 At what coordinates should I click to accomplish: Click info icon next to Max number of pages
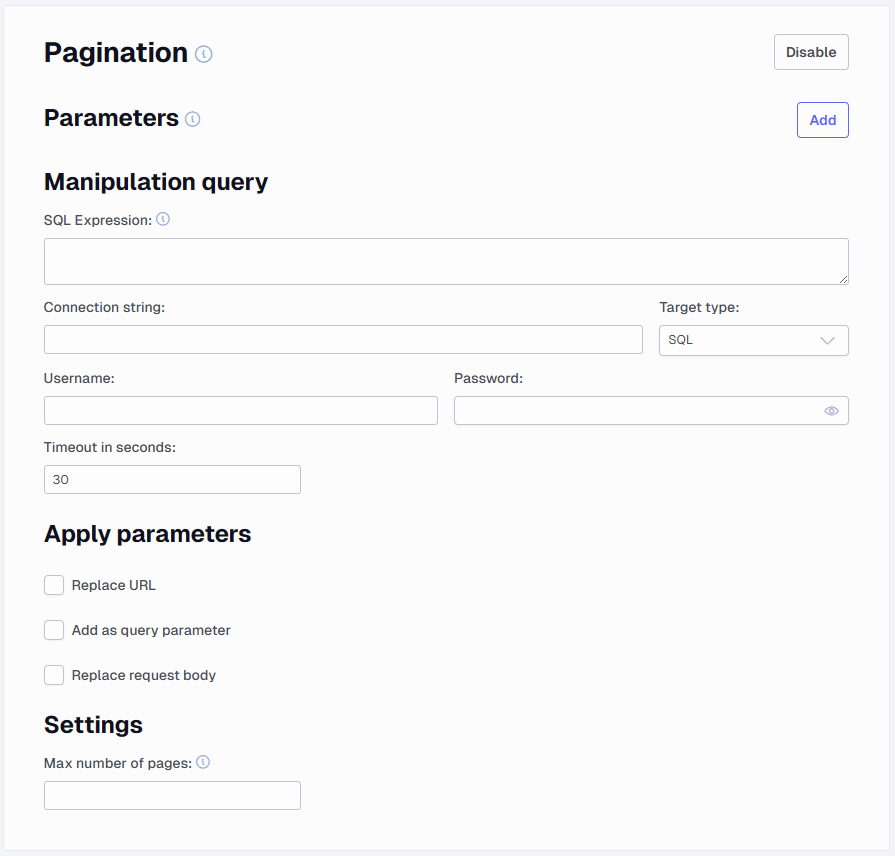[203, 762]
